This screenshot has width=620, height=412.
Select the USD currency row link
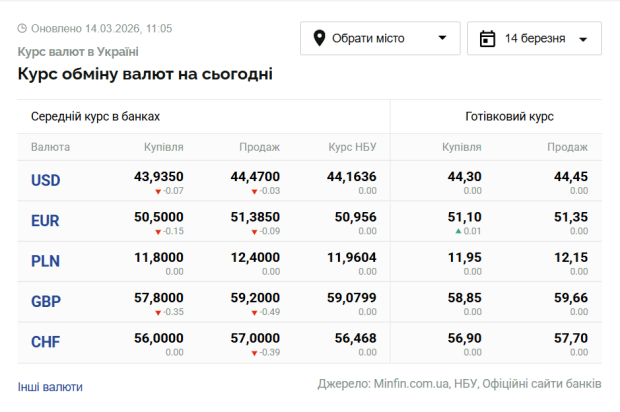(46, 180)
